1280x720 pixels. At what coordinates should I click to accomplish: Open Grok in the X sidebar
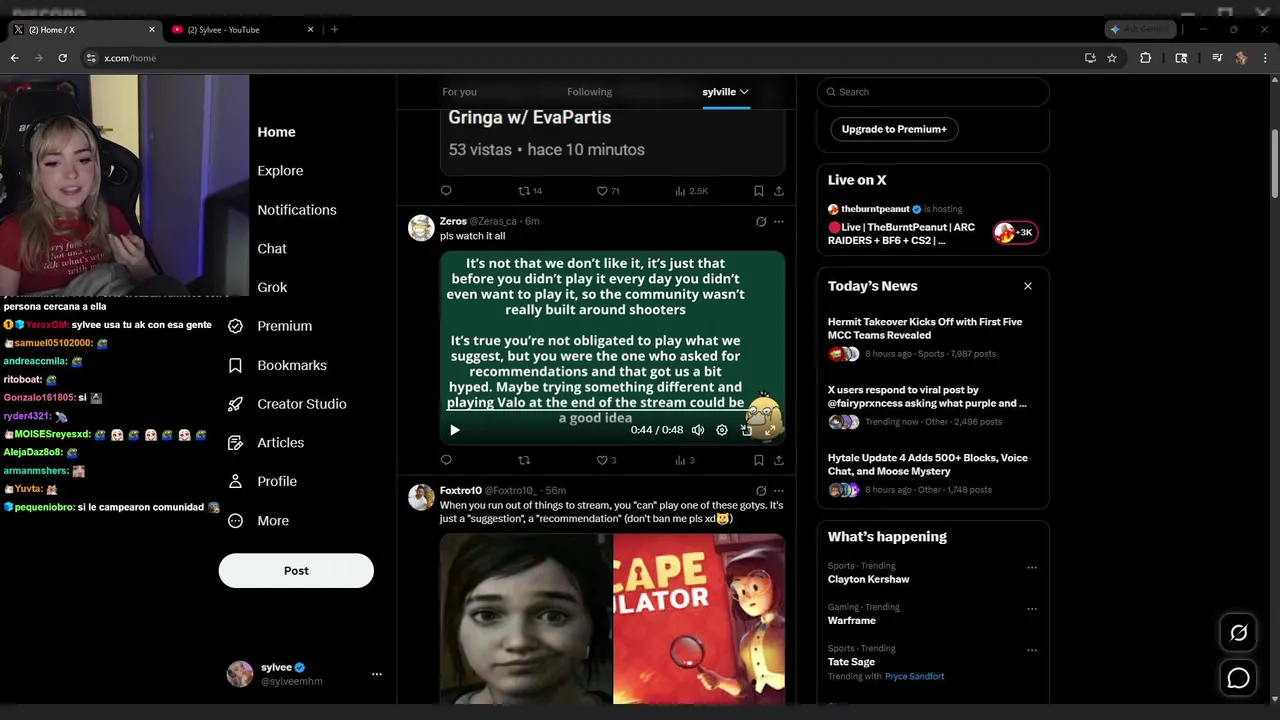pos(272,287)
